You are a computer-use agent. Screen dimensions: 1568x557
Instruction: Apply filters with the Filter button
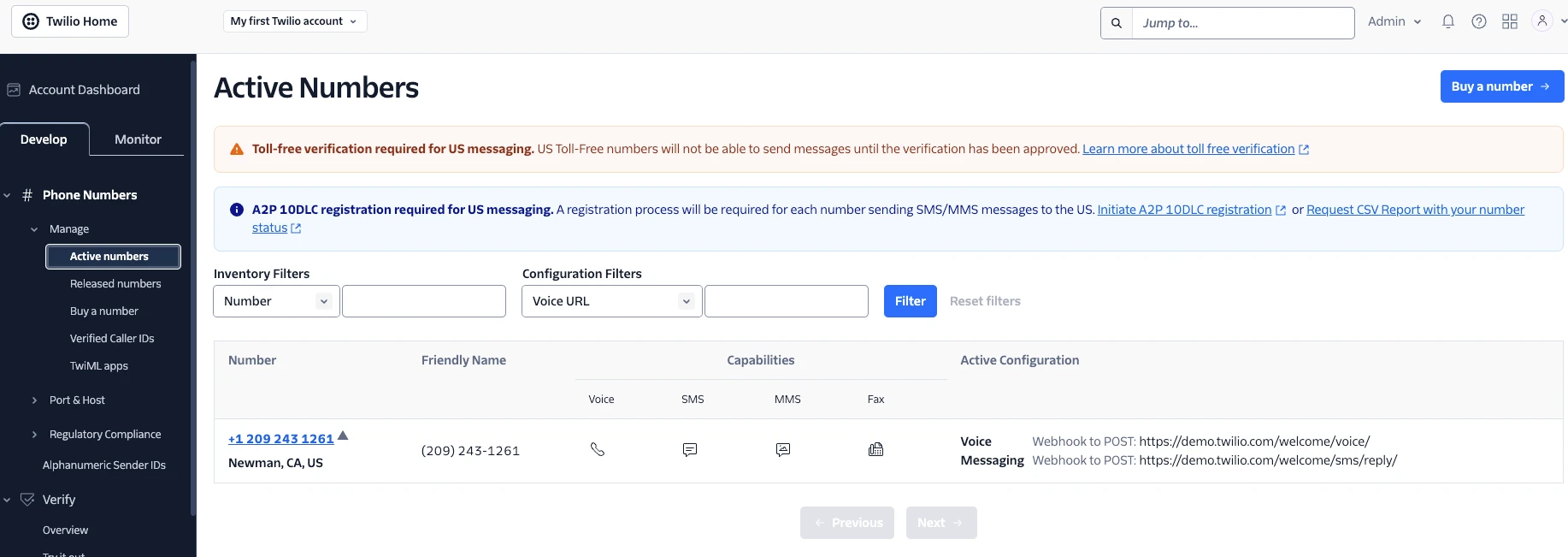coord(911,301)
